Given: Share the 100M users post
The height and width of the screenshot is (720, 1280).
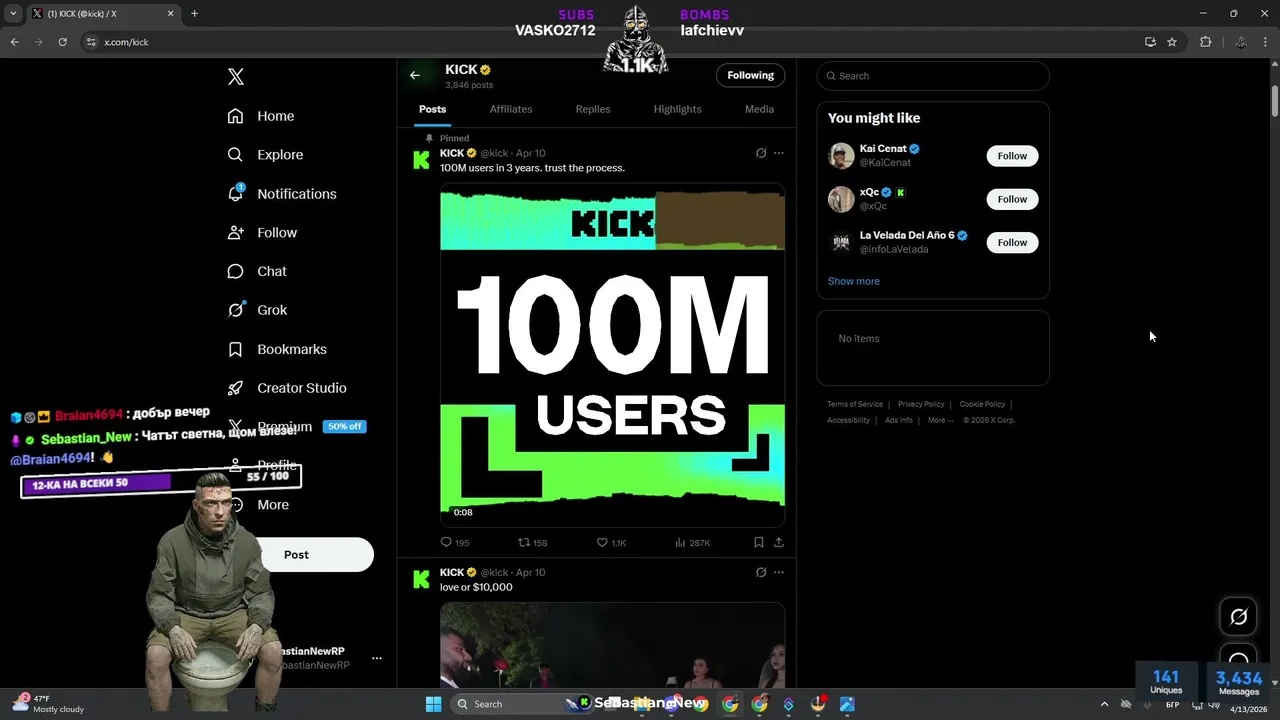Looking at the screenshot, I should point(778,542).
